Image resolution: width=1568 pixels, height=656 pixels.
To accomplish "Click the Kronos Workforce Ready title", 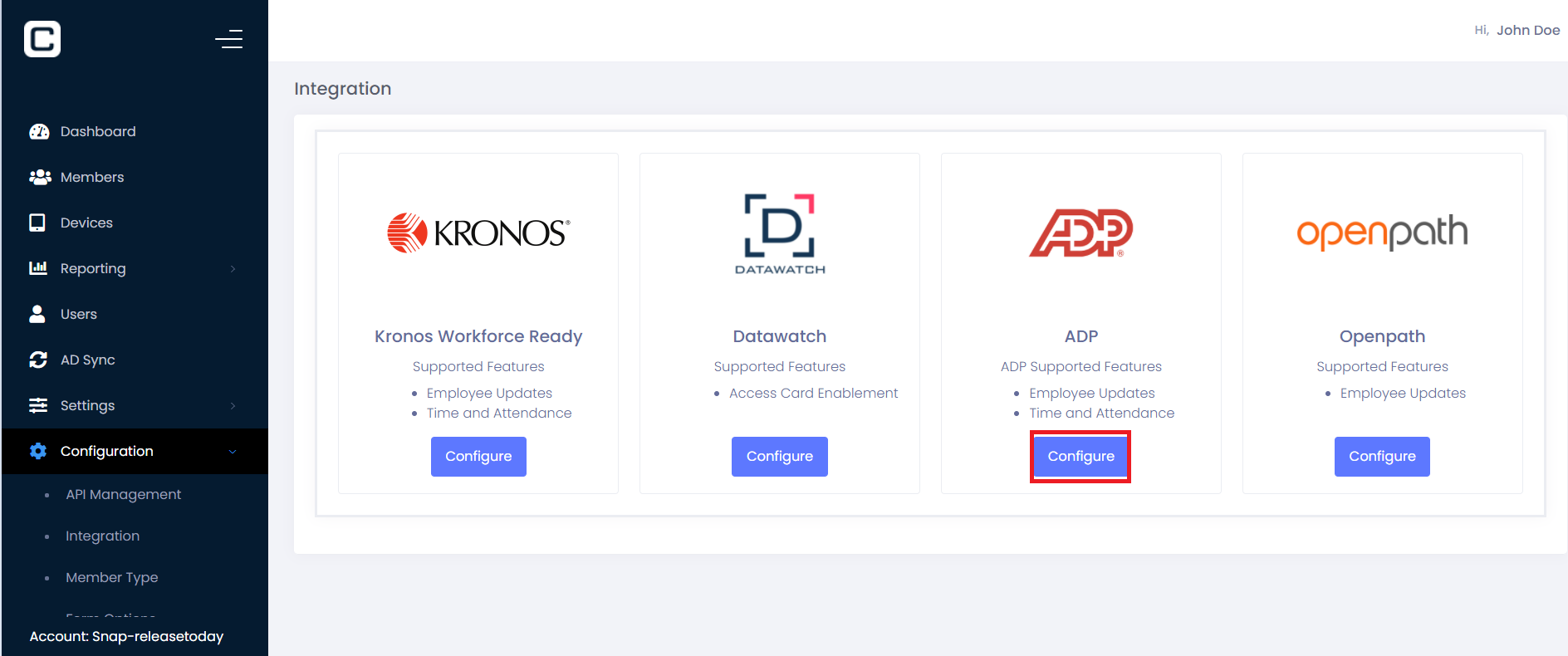I will pyautogui.click(x=478, y=336).
